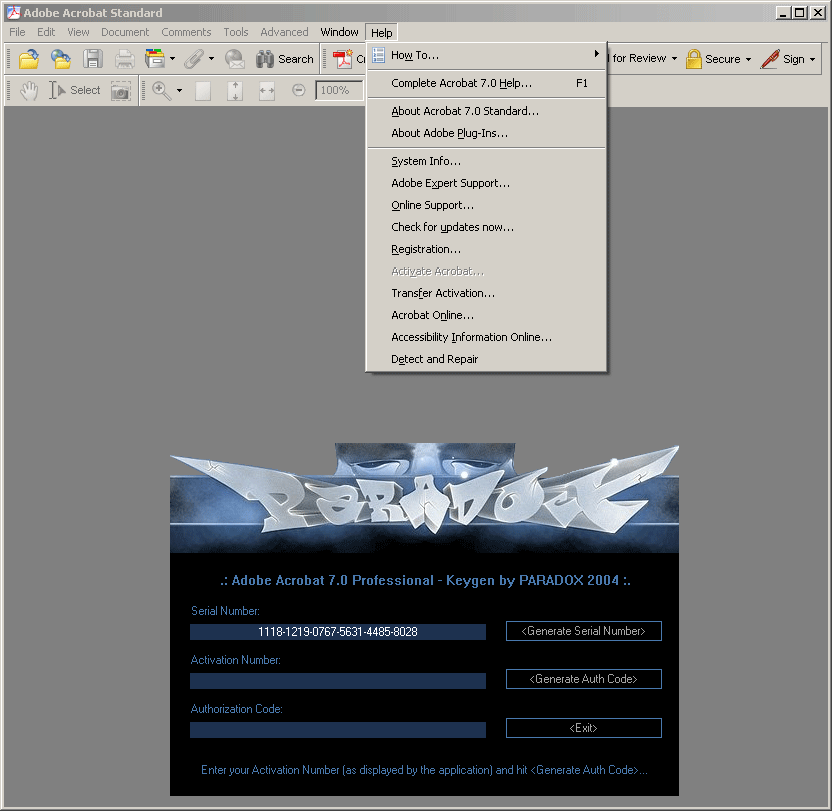Click the Print toolbar icon

[x=125, y=59]
